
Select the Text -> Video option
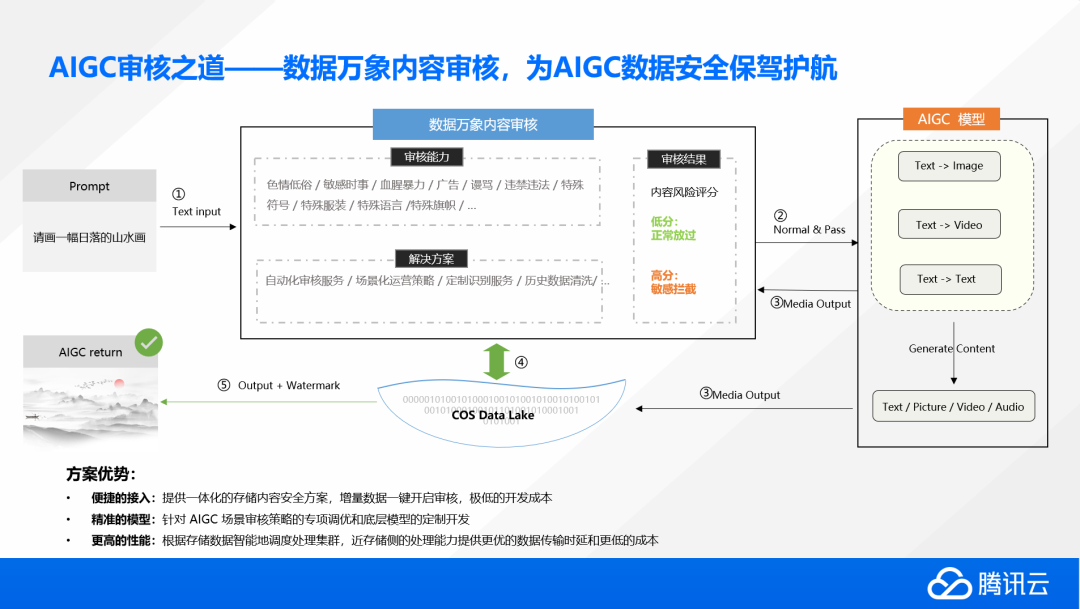pos(948,223)
